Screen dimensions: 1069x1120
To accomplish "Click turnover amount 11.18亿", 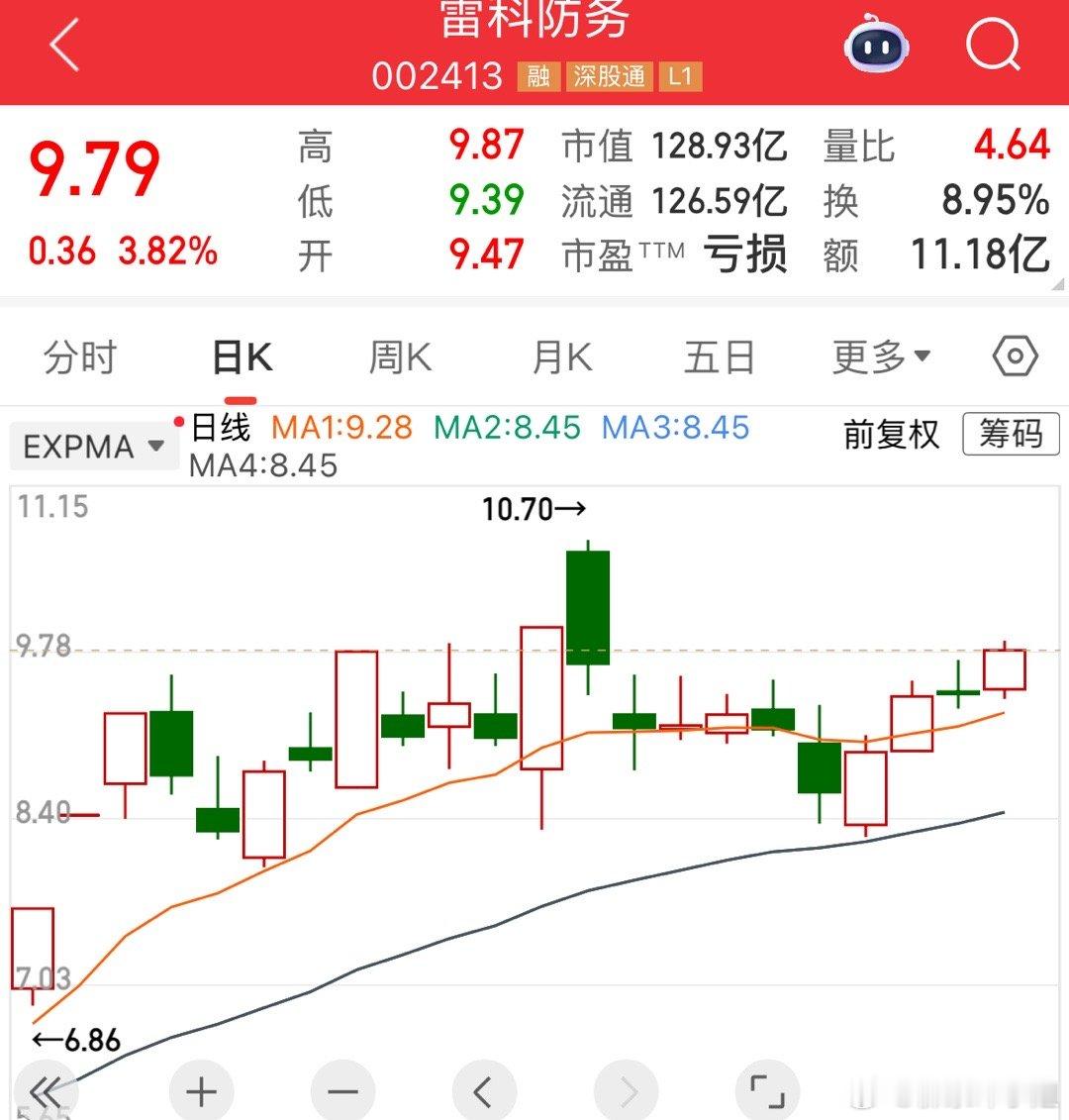I will tap(981, 255).
